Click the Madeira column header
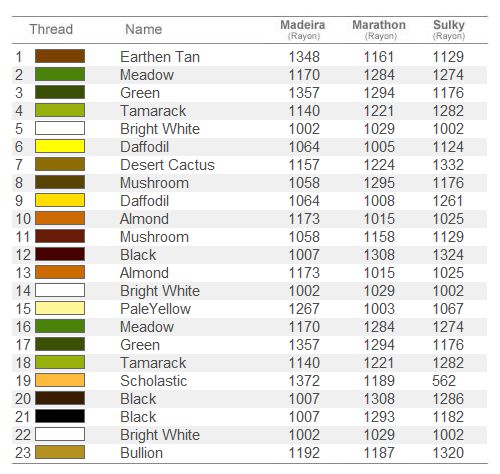This screenshot has height=474, width=500. [303, 29]
